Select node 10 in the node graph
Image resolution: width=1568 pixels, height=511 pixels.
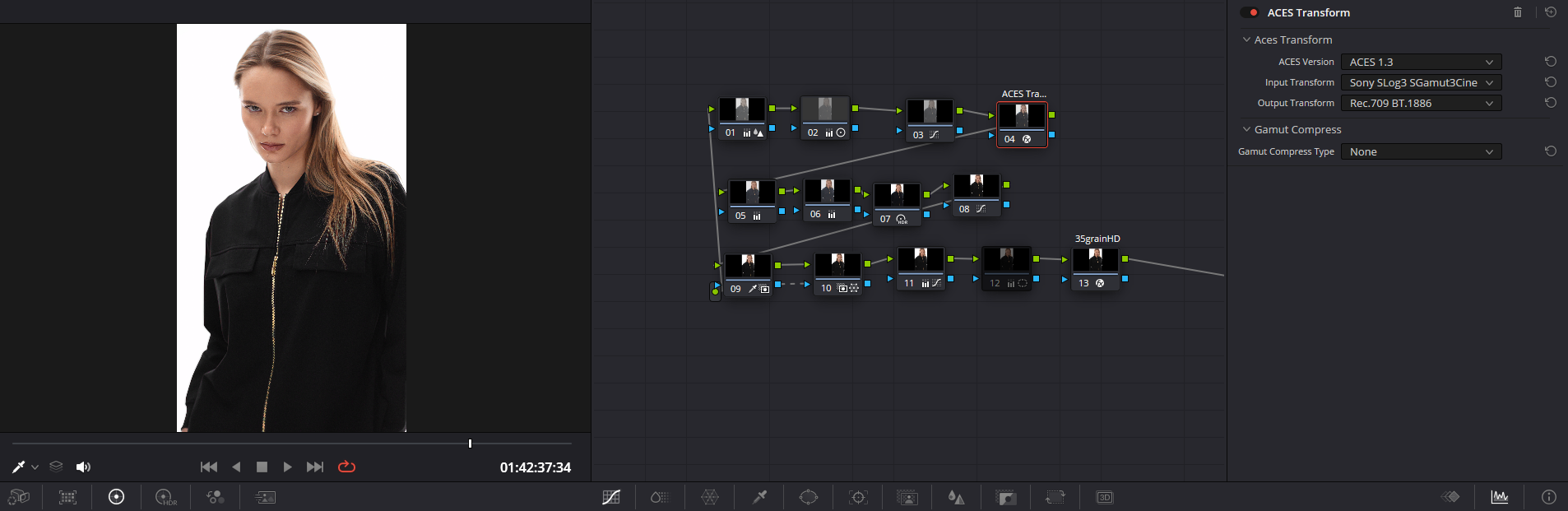837,273
